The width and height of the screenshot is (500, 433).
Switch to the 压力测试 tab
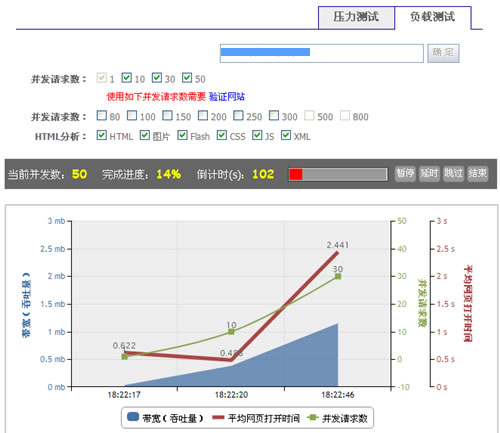(x=356, y=17)
